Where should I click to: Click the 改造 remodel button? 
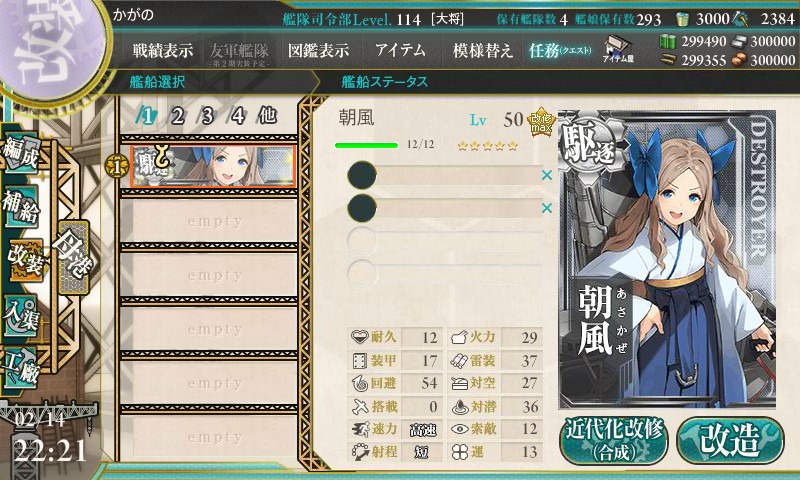(730, 440)
